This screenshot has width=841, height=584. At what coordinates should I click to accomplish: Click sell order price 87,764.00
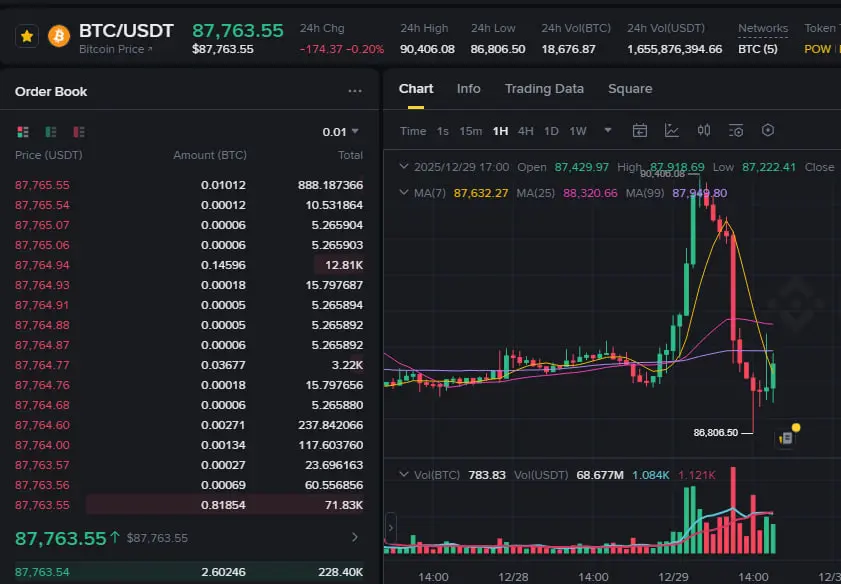(x=42, y=445)
